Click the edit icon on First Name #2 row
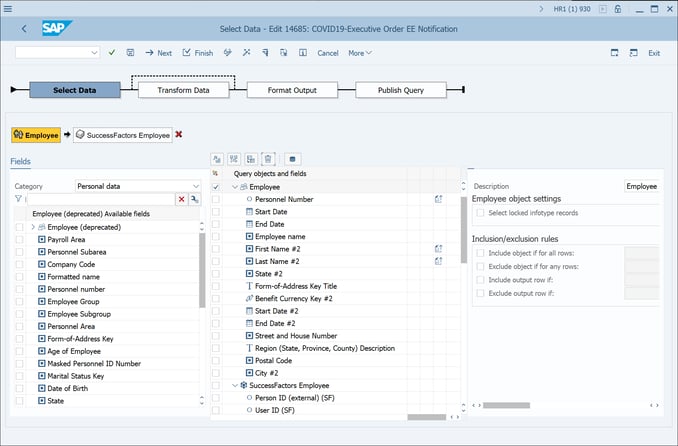Image resolution: width=678 pixels, height=446 pixels. 438,249
